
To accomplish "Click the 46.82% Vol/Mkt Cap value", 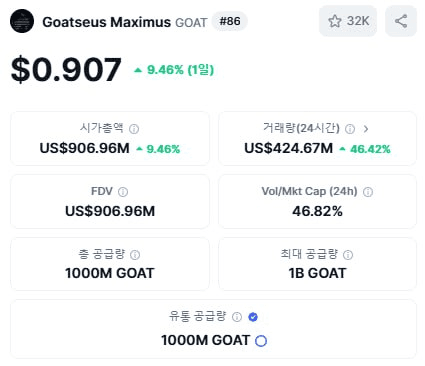I will pos(317,211).
